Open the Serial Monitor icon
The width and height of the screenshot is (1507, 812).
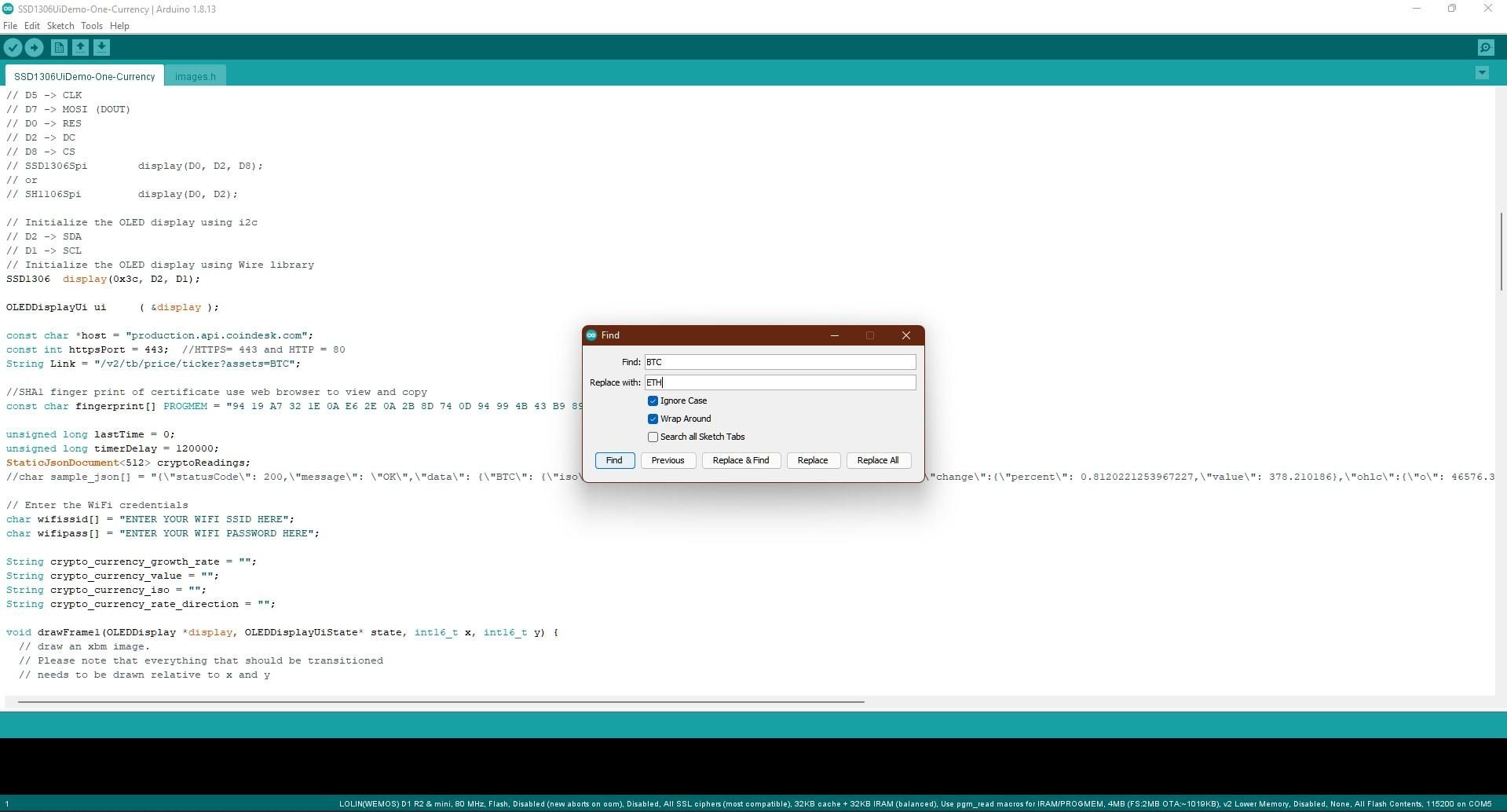tap(1485, 47)
